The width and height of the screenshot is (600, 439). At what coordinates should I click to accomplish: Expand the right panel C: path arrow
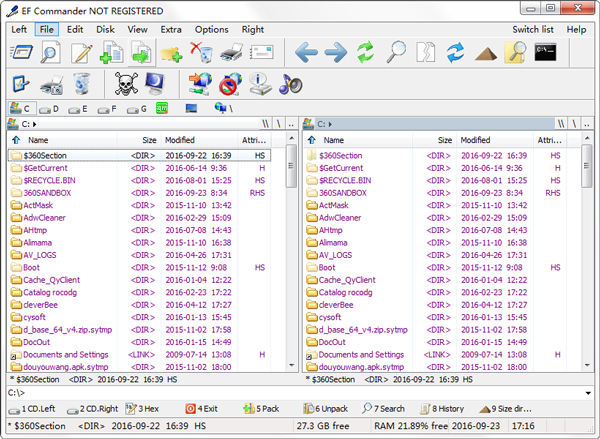click(x=330, y=124)
